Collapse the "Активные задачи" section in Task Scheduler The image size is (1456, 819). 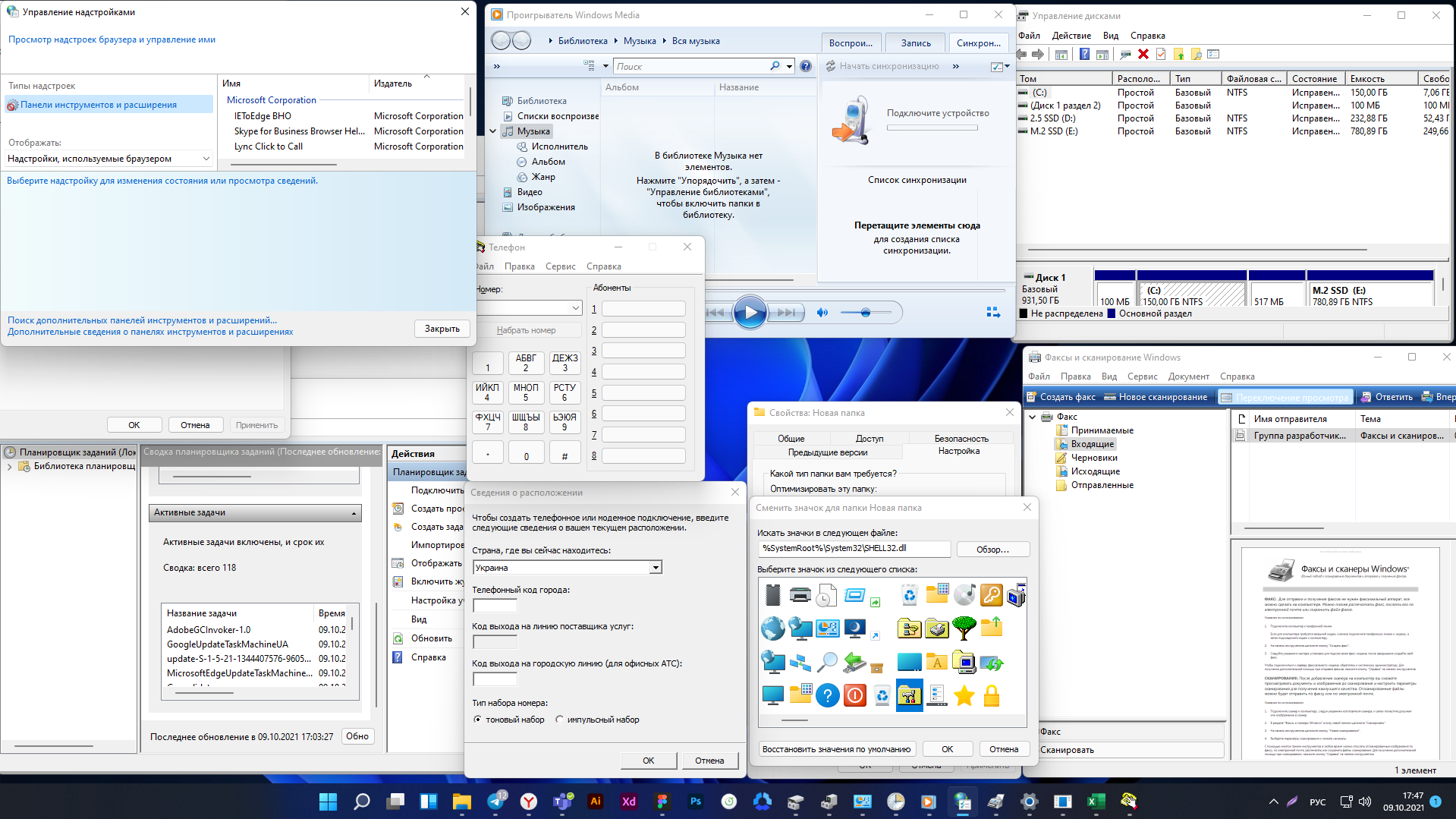coord(354,514)
